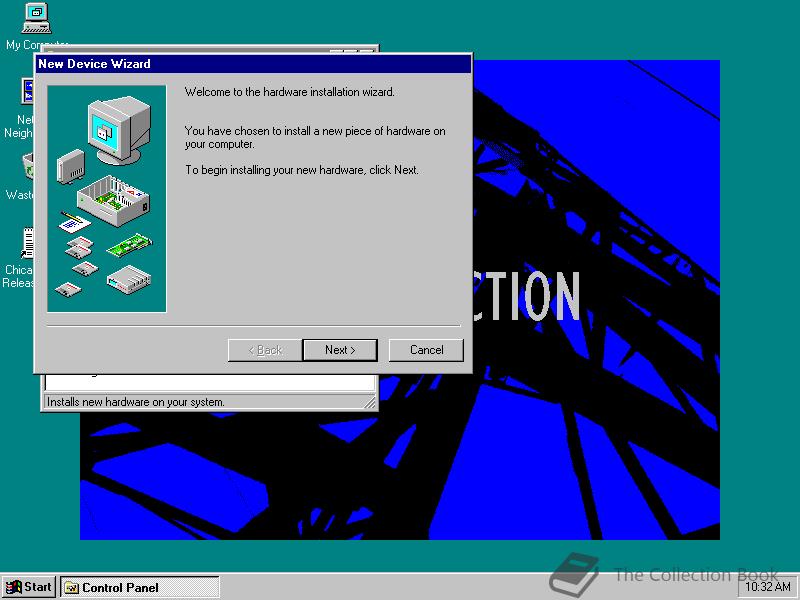
Task: Click the Next button in the wizard
Action: coord(340,350)
